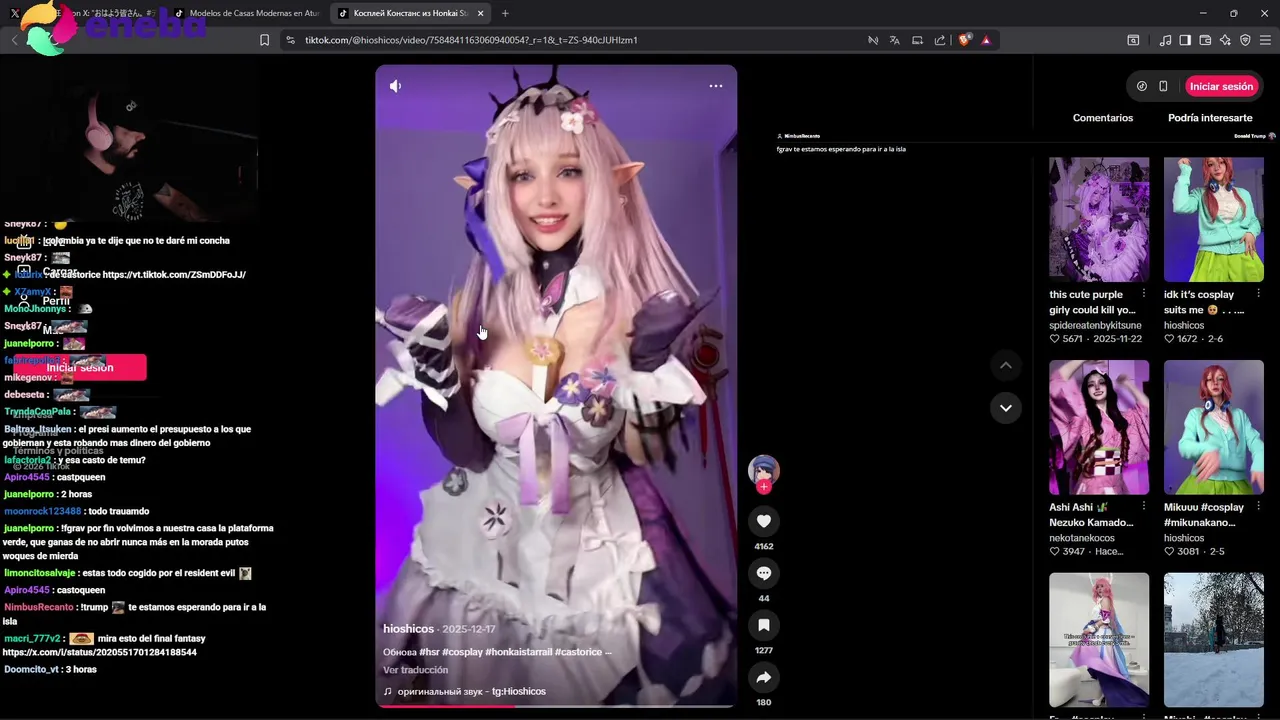1280x720 pixels.
Task: Share the video with the arrow icon
Action: [x=764, y=677]
